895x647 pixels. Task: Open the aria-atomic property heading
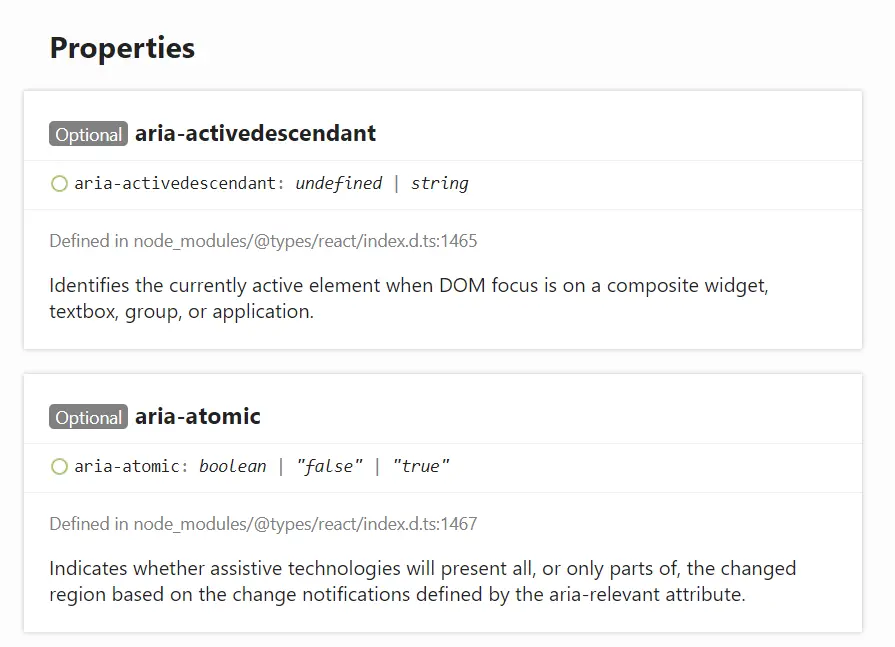(x=197, y=416)
